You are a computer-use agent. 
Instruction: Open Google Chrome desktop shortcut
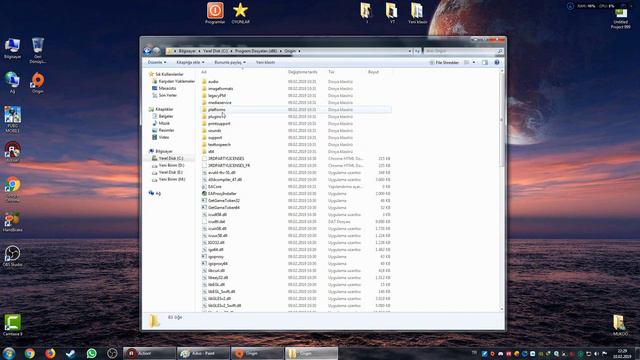pos(12,189)
